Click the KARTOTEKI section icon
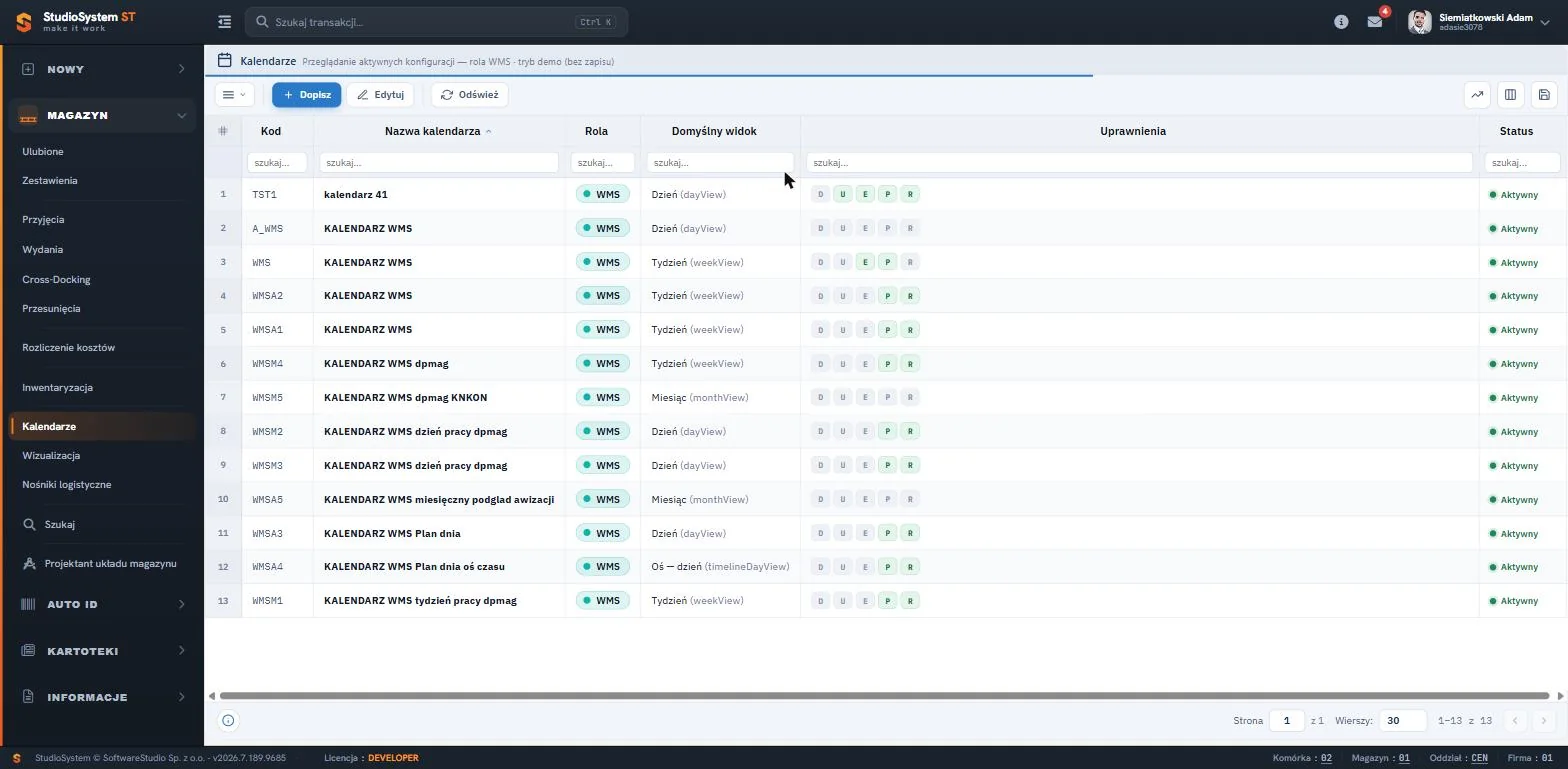This screenshot has height=769, width=1568. click(28, 651)
